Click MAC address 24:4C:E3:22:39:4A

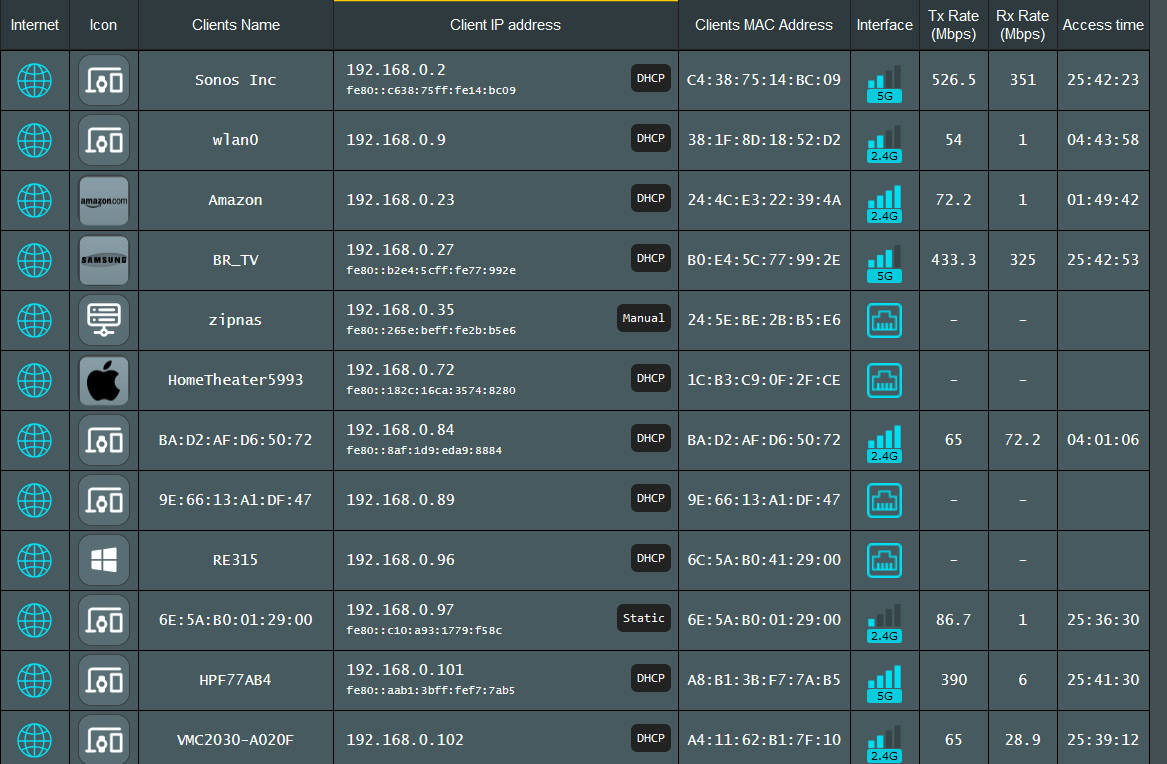764,200
